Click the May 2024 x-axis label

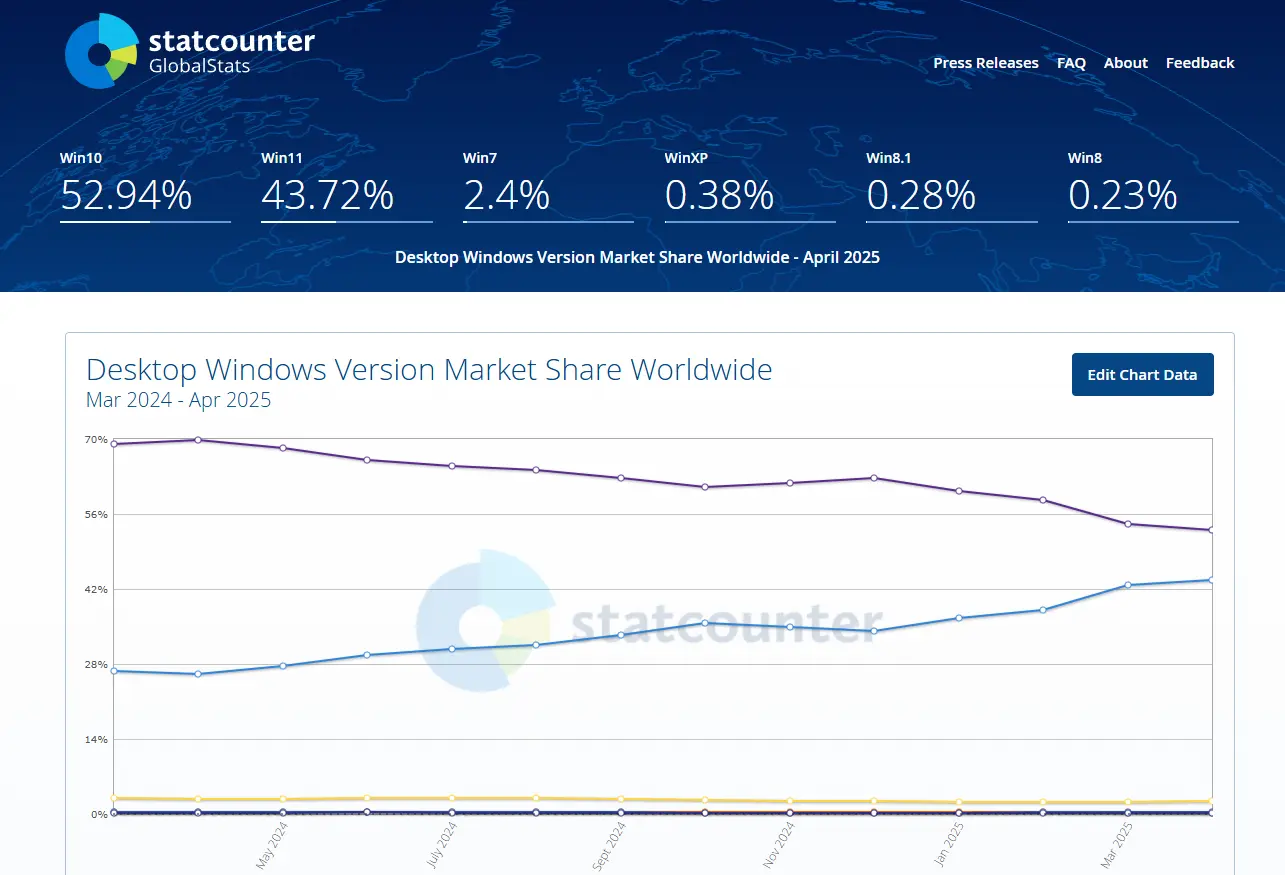click(x=272, y=846)
